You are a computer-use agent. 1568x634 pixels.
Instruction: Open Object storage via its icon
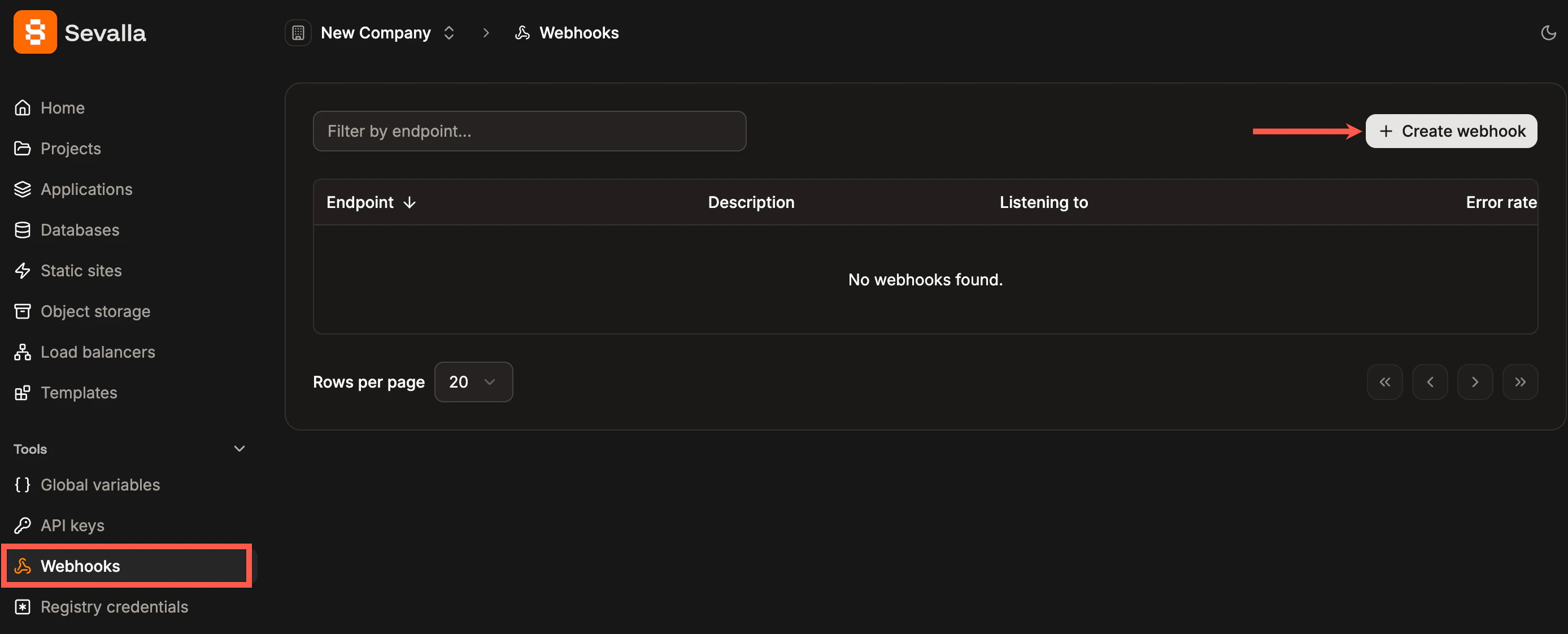coord(23,311)
